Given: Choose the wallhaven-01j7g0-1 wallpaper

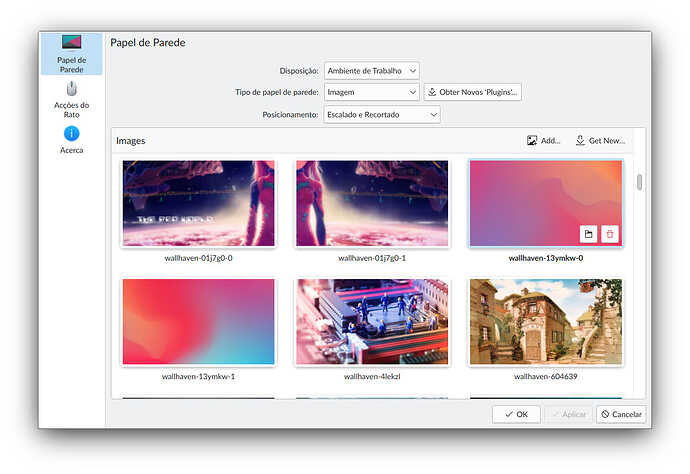Looking at the screenshot, I should 372,203.
